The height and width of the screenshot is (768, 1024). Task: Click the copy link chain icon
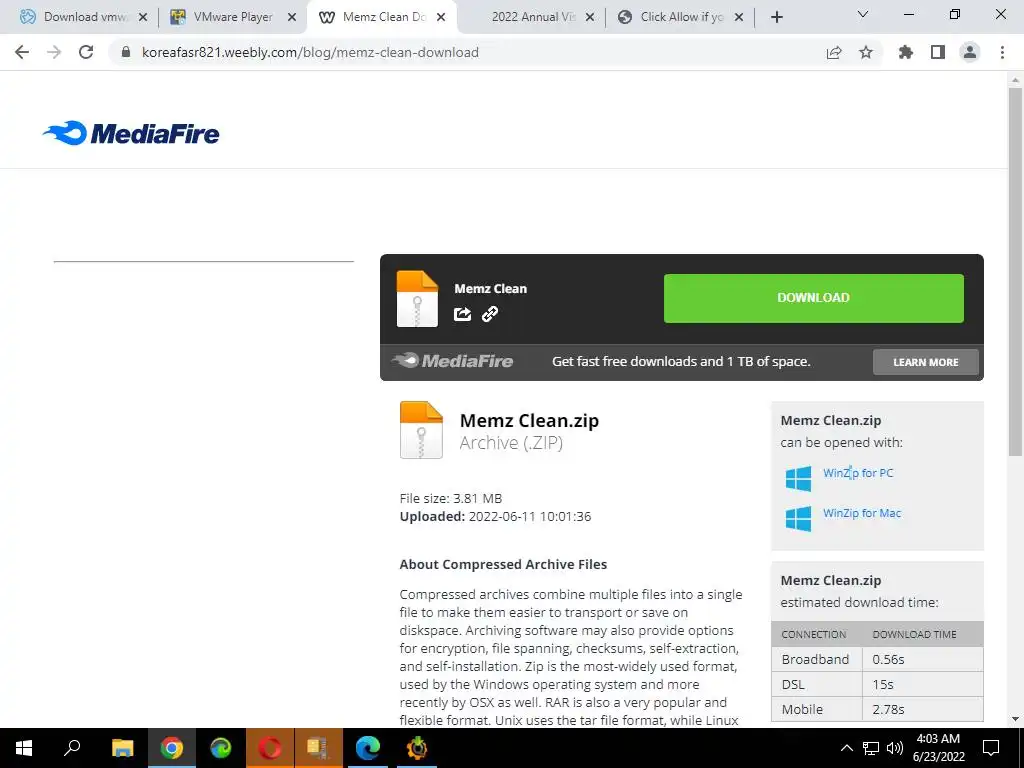point(490,314)
